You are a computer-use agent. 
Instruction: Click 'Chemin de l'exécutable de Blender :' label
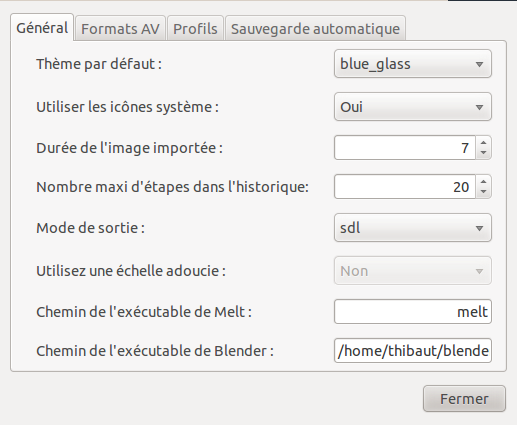[155, 351]
